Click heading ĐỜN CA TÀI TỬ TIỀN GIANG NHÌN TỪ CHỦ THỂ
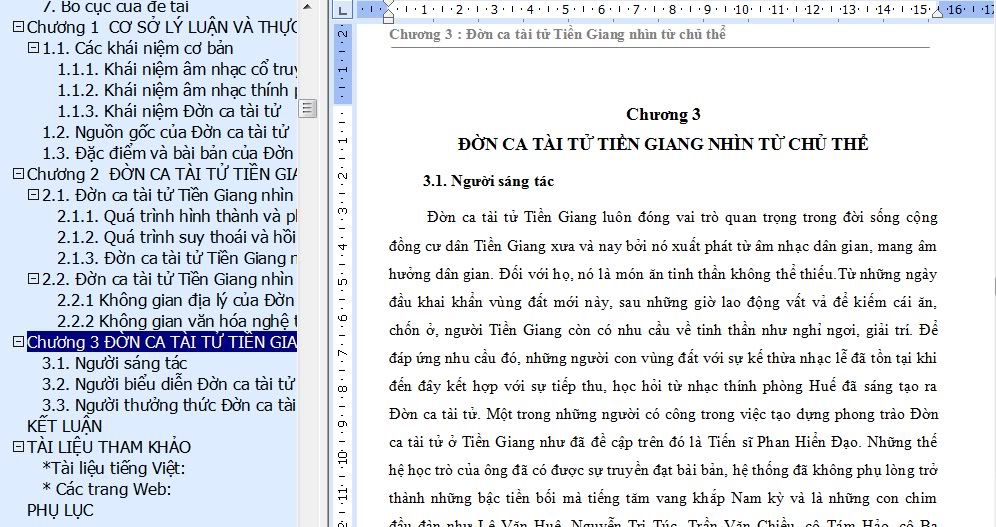 pyautogui.click(x=663, y=144)
